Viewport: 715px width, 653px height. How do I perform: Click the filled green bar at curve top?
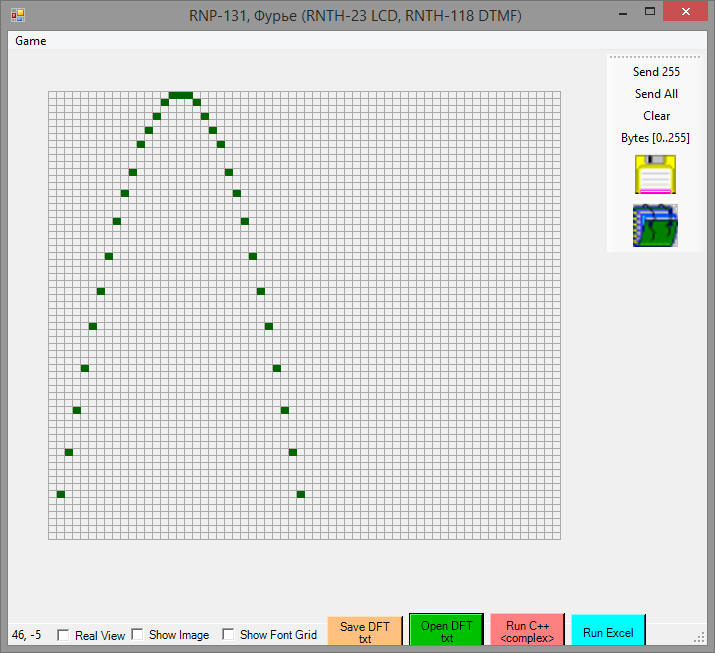[181, 95]
